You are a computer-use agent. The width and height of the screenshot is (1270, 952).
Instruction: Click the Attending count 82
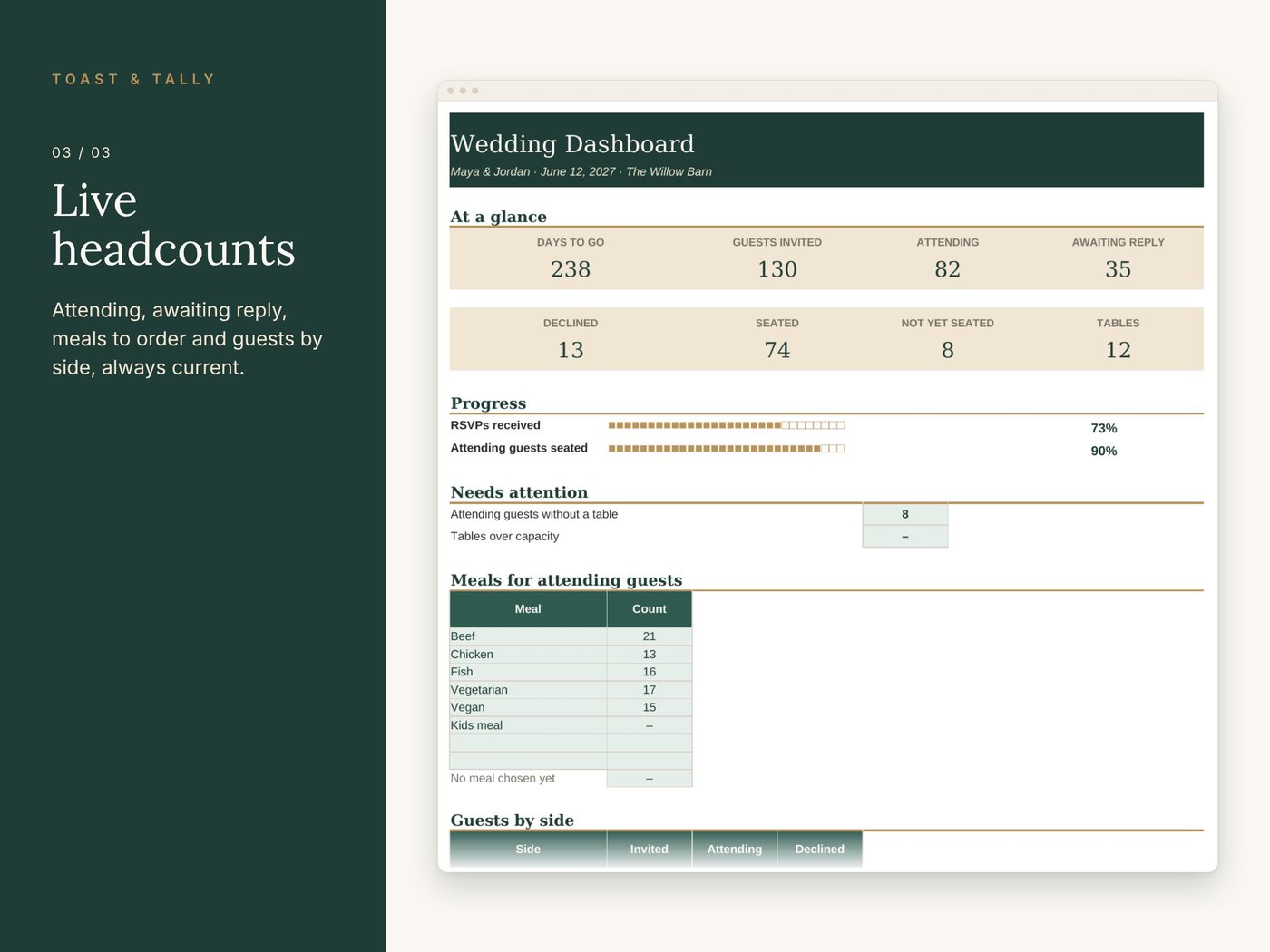pos(948,269)
